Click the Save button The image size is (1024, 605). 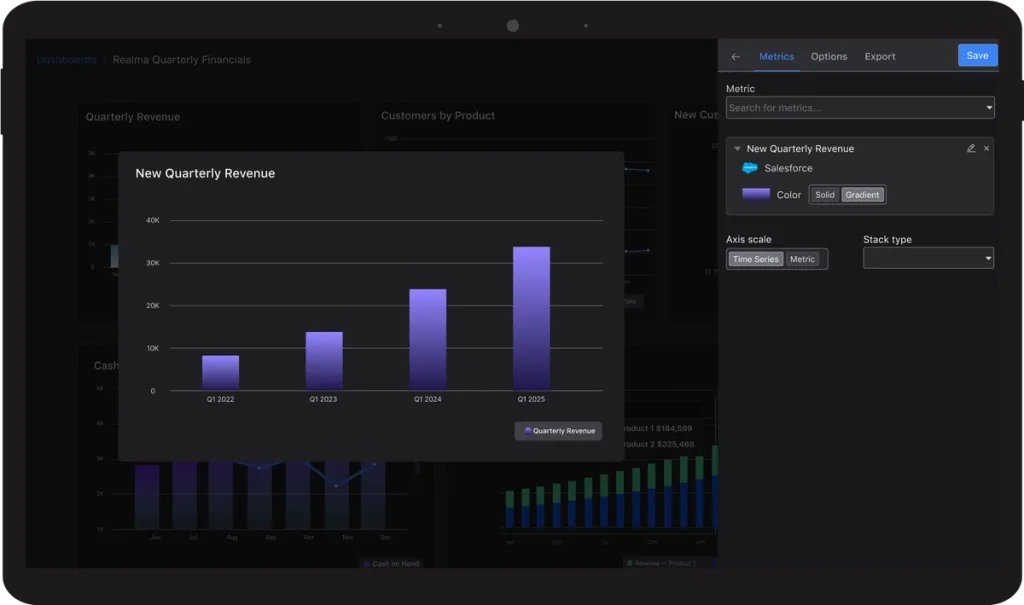pos(977,56)
